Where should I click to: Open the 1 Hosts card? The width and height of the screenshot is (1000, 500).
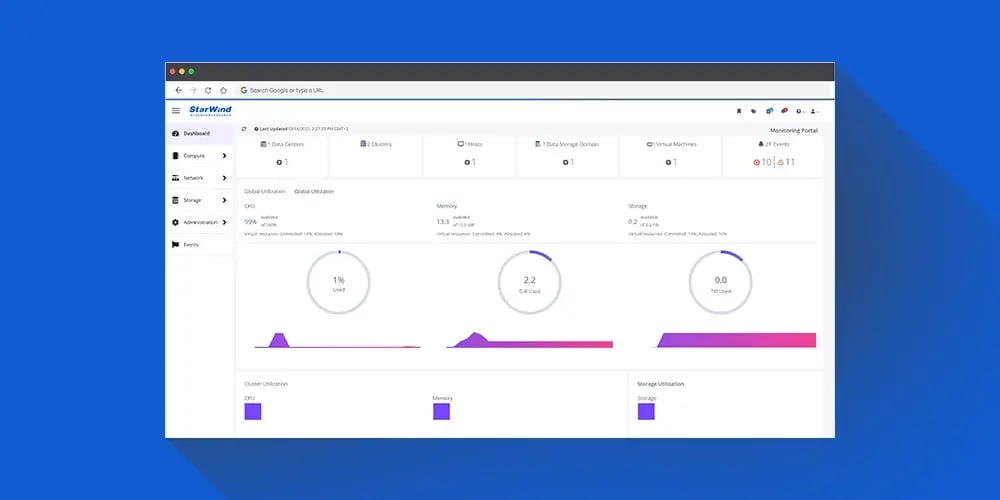469,156
